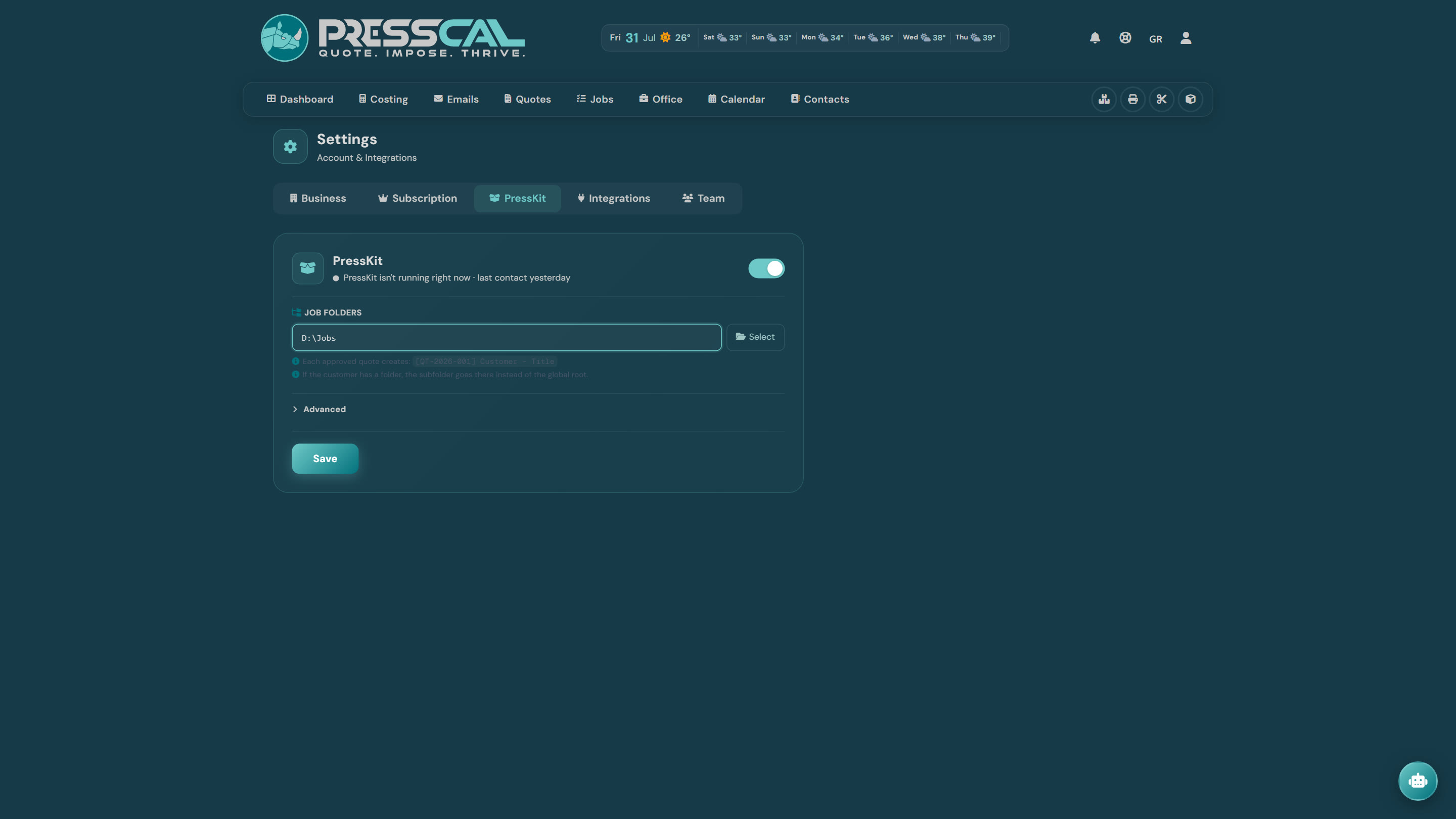Open the cube/package round icon
Image resolution: width=1456 pixels, height=819 pixels.
pyautogui.click(x=1191, y=100)
